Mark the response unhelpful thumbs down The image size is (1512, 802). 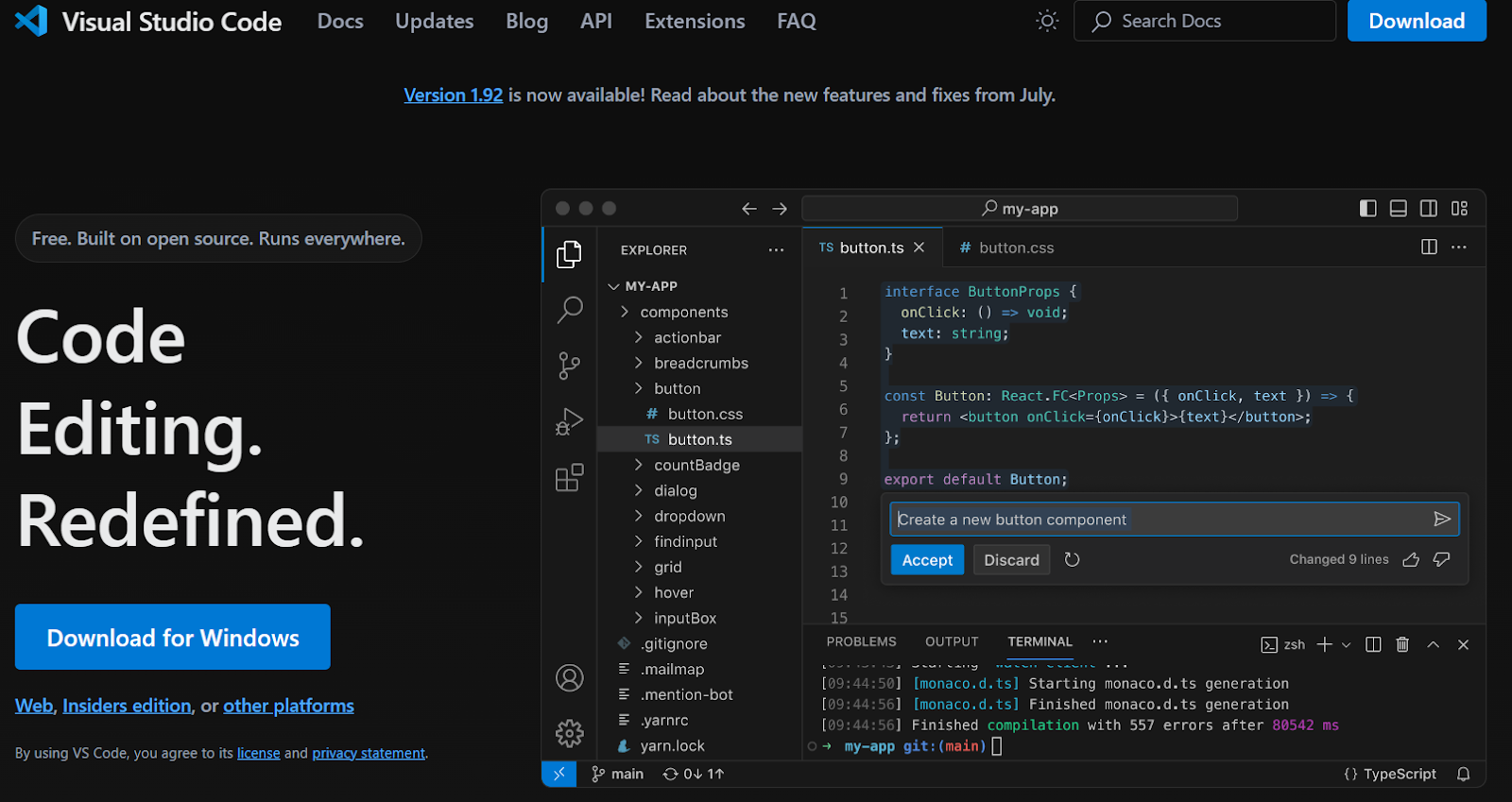tap(1441, 560)
